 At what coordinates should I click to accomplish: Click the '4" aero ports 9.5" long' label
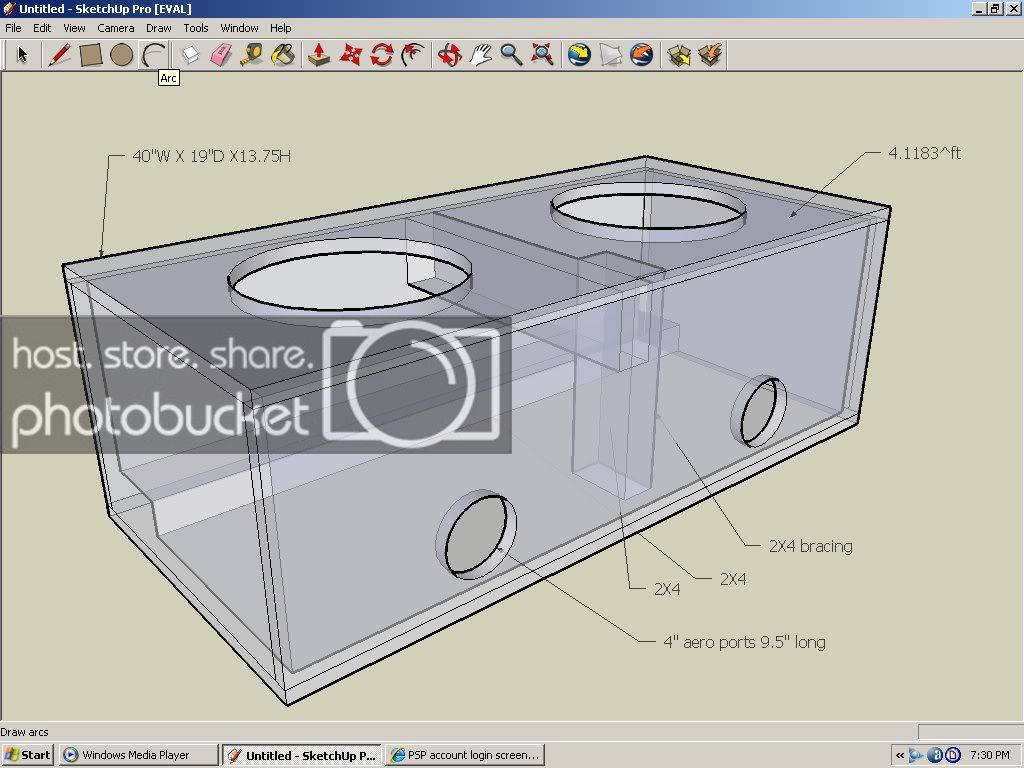point(744,642)
